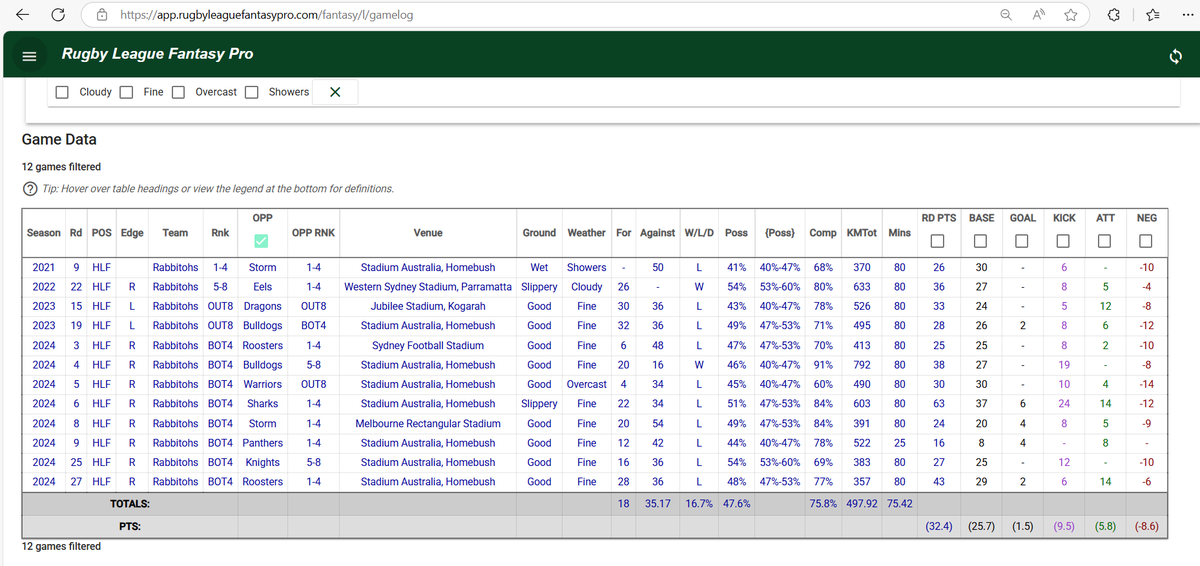Click the Edge column header
The width and height of the screenshot is (1200, 566).
tap(132, 233)
